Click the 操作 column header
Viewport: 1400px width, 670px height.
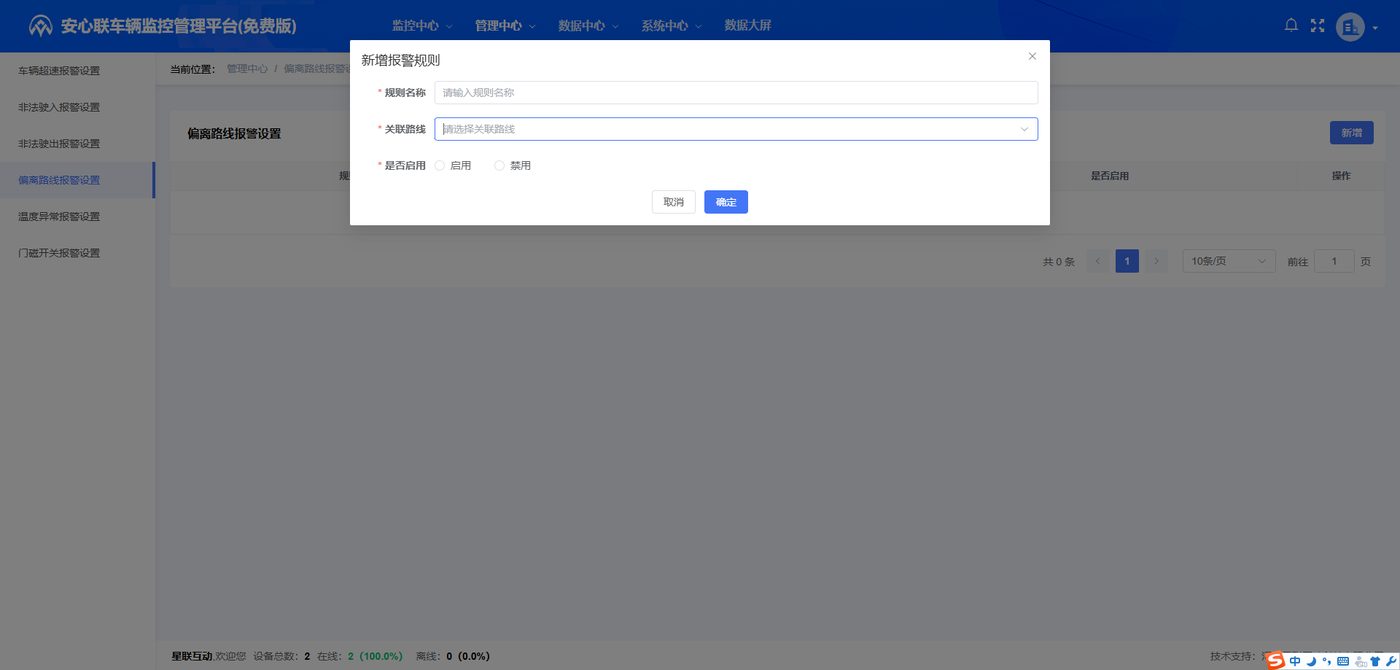(x=1341, y=176)
